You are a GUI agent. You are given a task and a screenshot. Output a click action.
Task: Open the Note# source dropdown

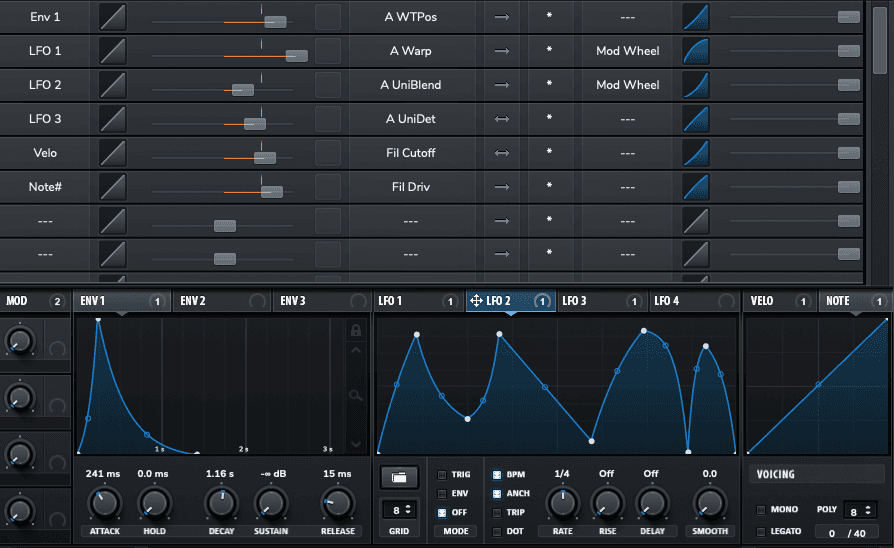tap(45, 187)
